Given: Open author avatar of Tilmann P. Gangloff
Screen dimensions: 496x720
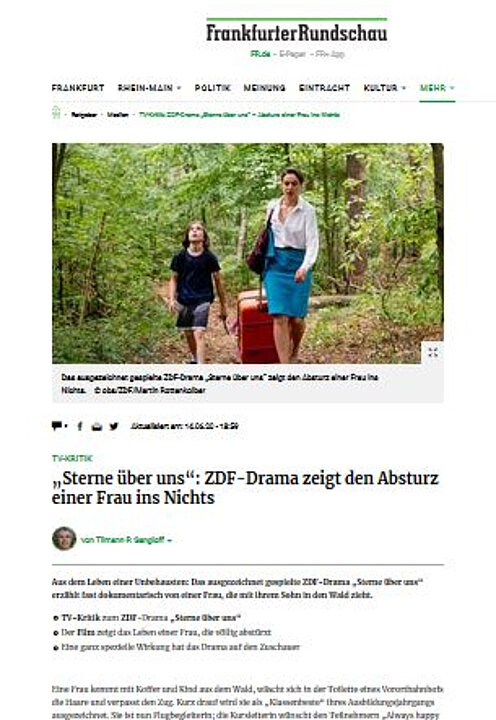Looking at the screenshot, I should tap(64, 539).
